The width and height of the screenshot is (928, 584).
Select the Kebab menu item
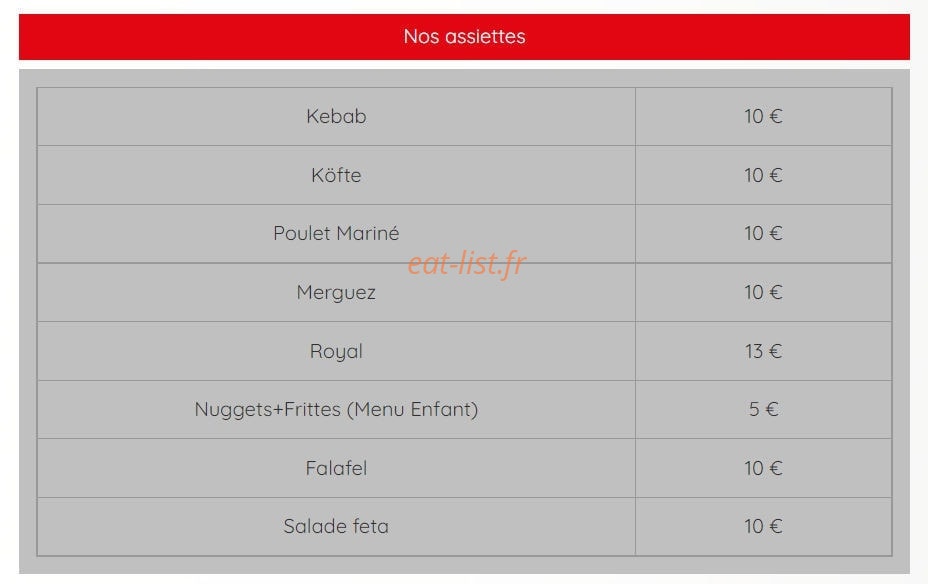[336, 116]
